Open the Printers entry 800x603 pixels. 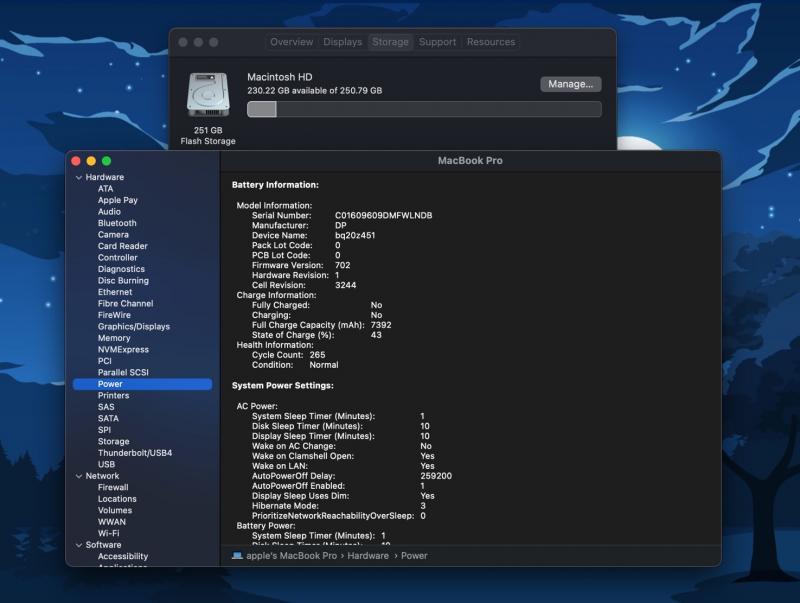[x=114, y=395]
